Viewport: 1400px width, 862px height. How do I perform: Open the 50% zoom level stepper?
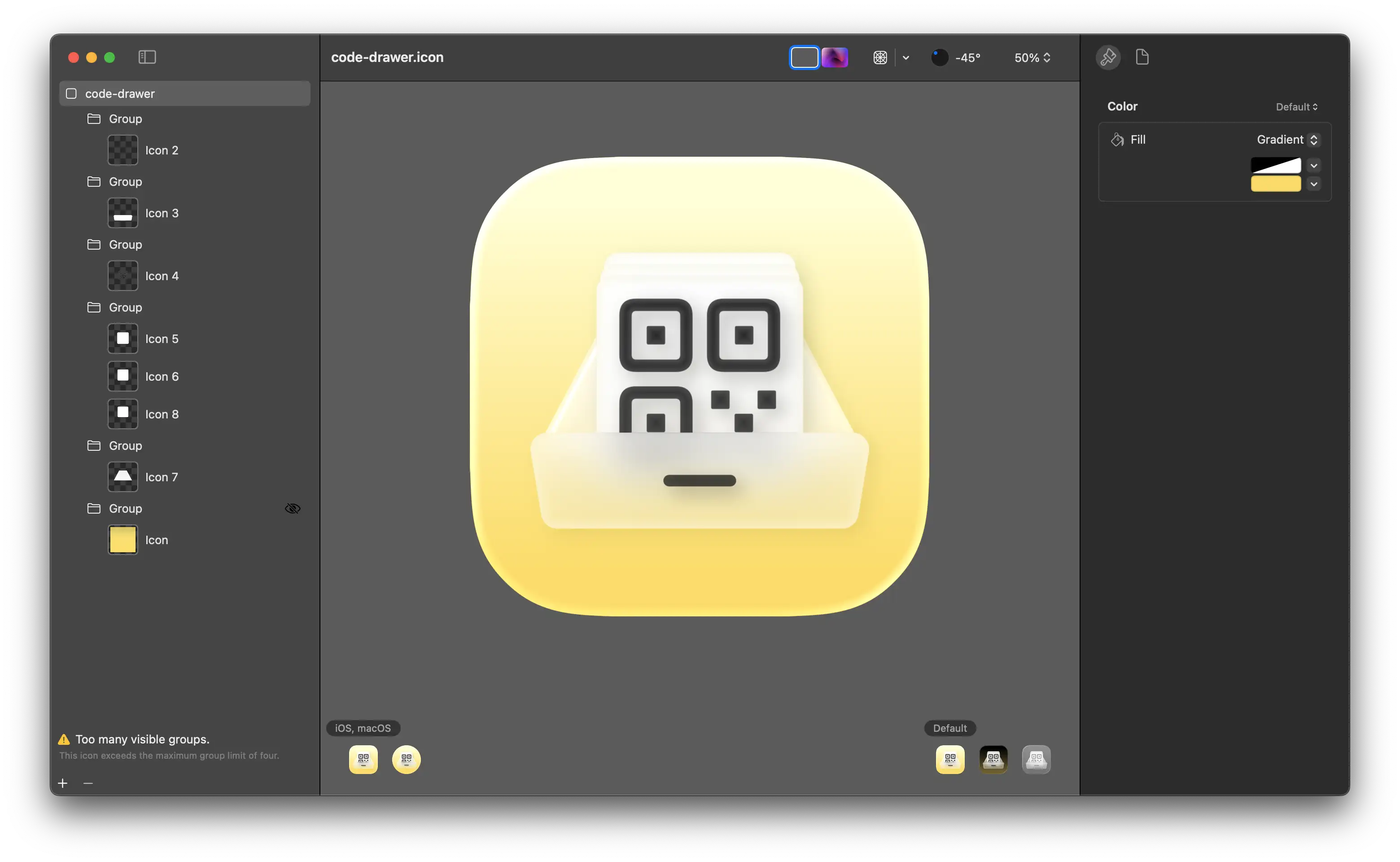(1032, 57)
